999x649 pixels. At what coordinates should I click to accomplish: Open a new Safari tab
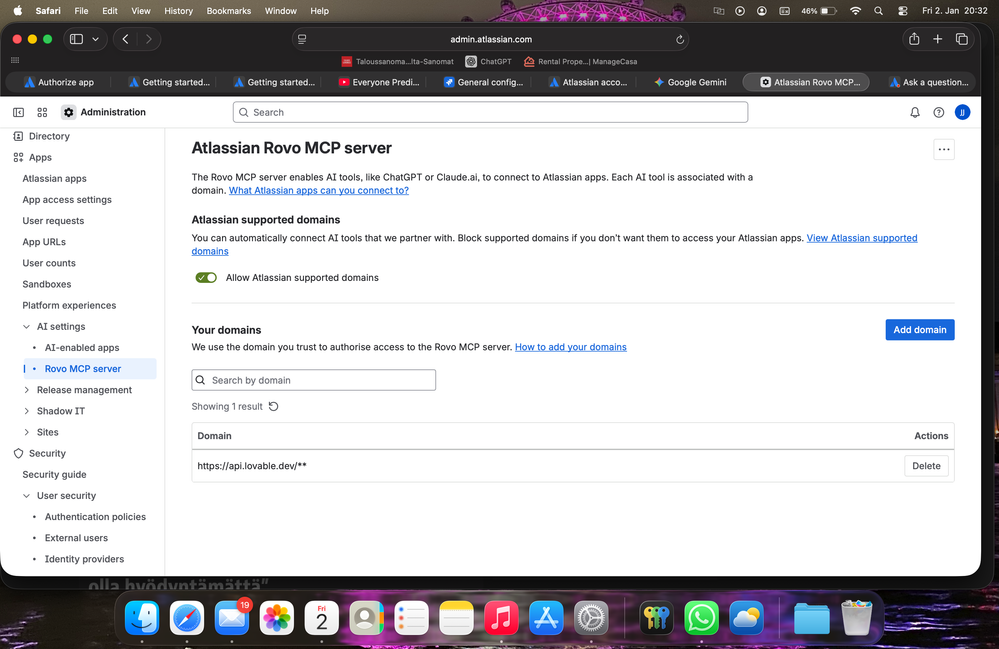(x=937, y=39)
